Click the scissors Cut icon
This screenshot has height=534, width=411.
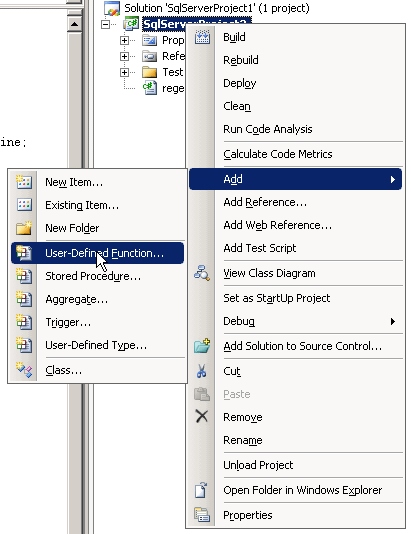pyautogui.click(x=202, y=371)
